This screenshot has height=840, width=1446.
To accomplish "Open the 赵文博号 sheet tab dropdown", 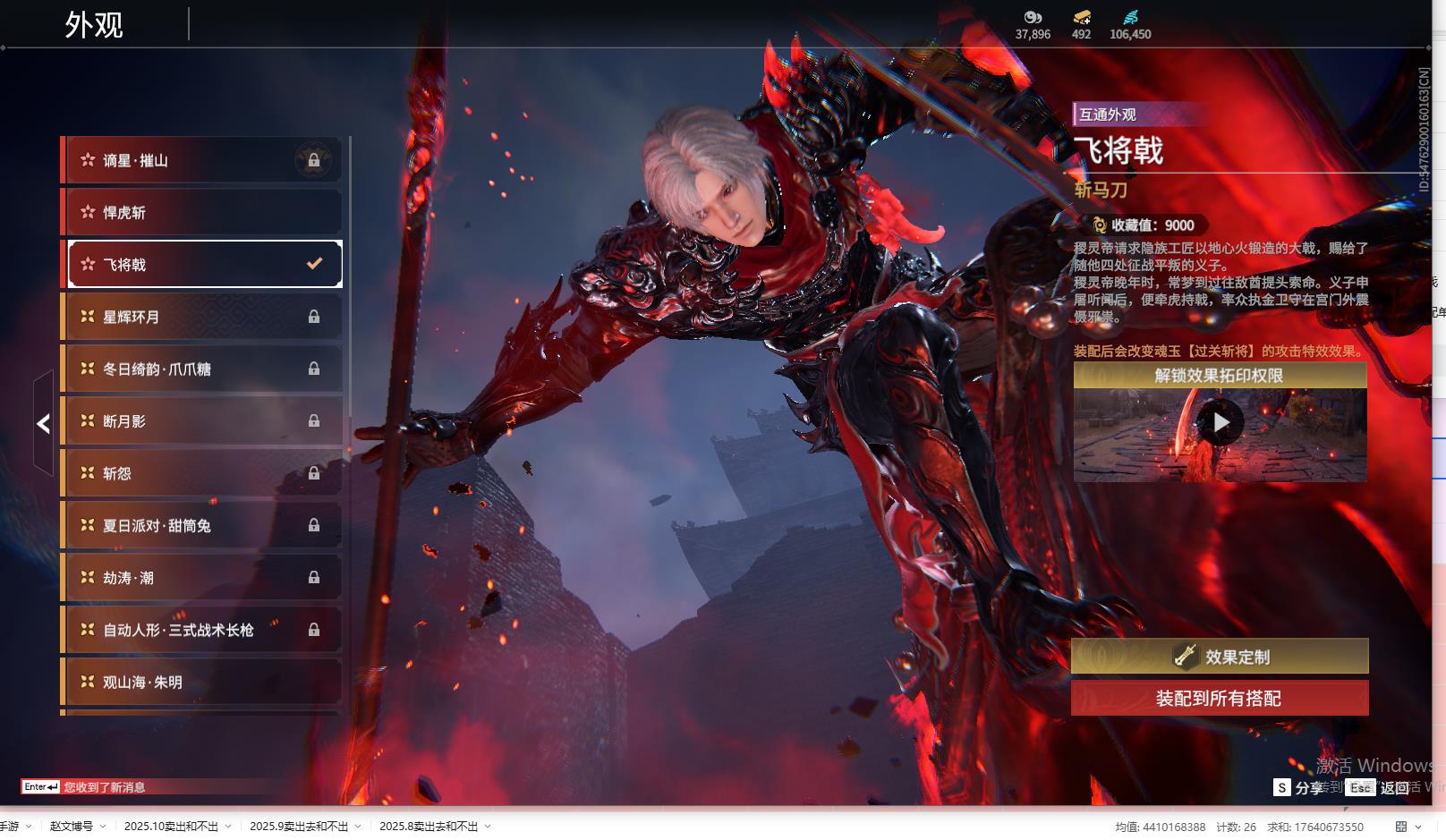I will (103, 827).
